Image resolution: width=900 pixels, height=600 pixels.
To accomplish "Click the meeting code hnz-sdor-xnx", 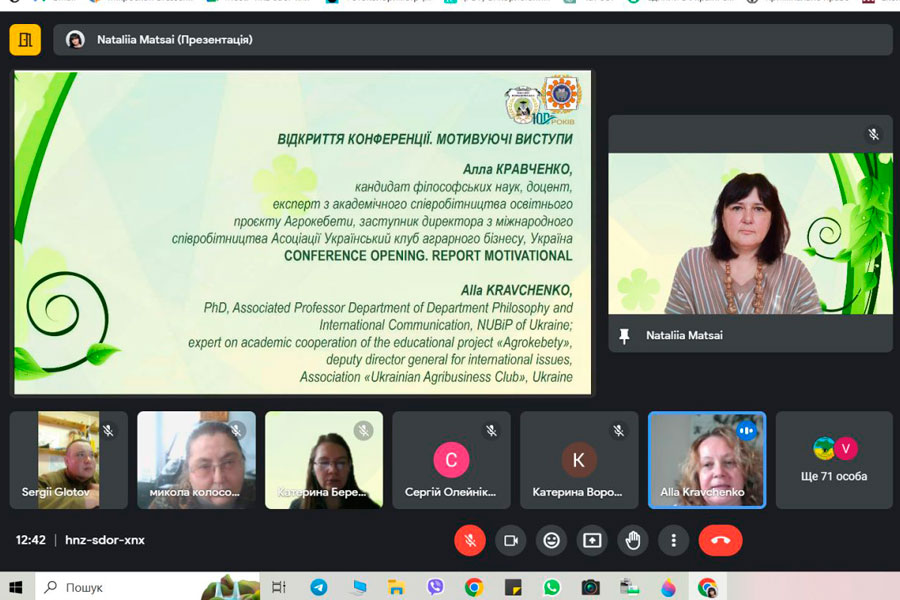I will point(105,540).
